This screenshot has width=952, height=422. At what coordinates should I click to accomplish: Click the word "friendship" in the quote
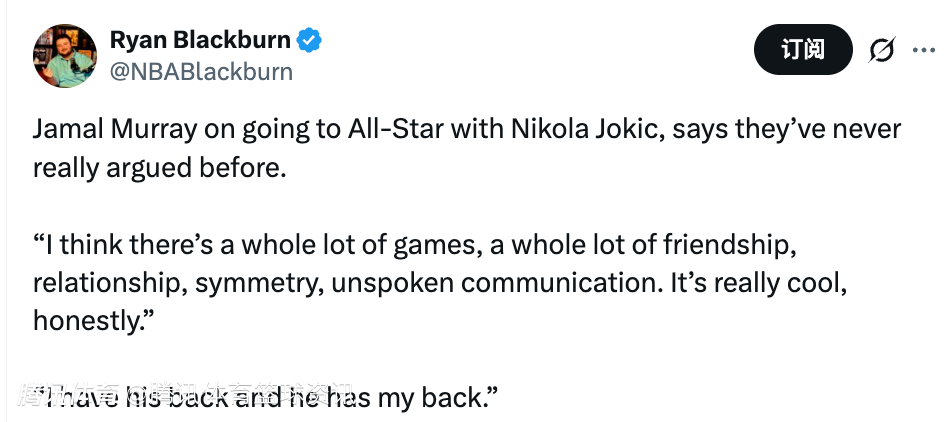pos(721,245)
